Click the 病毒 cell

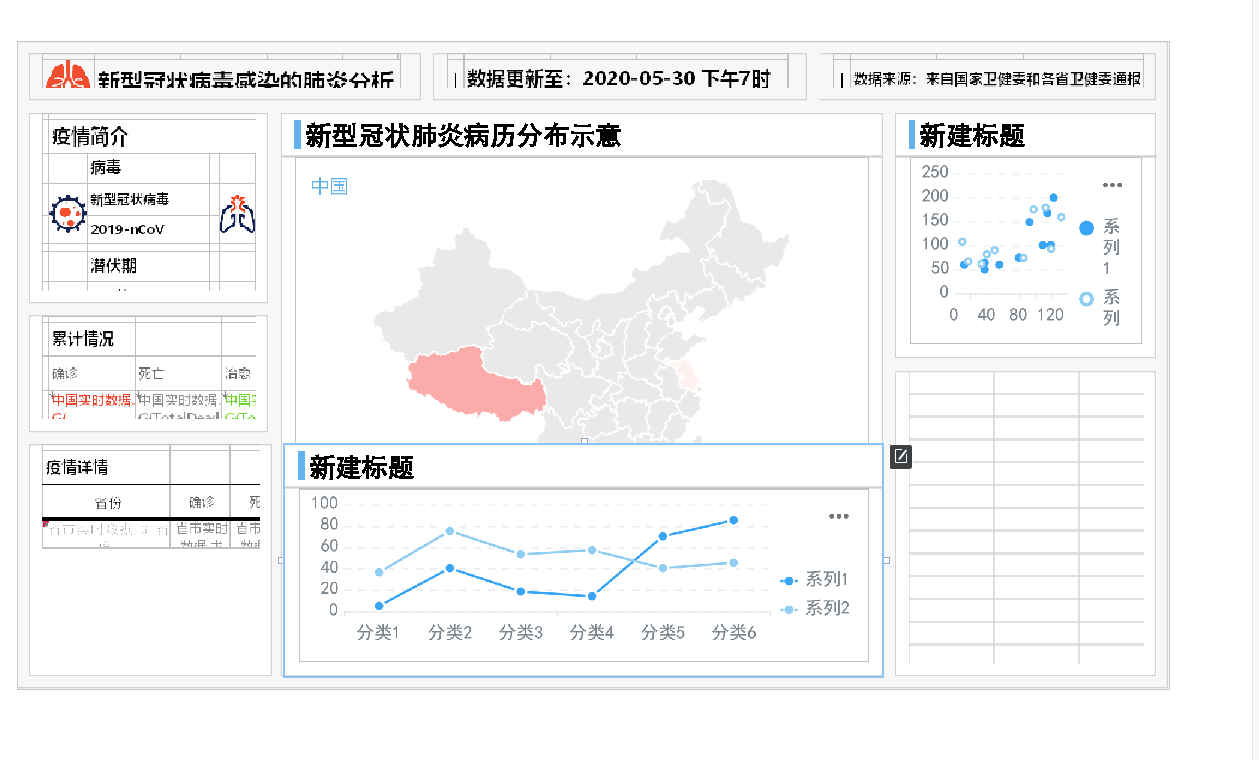point(149,168)
